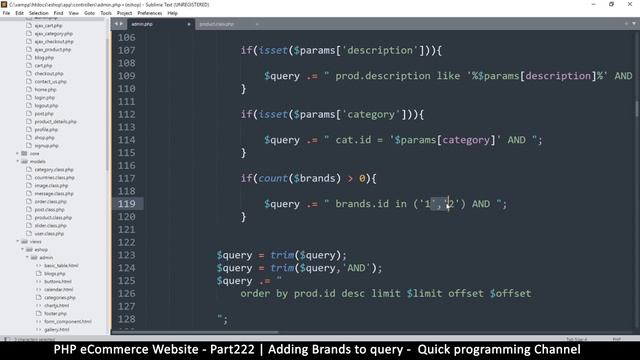Select the core folder icon
640x360 pixels.
pos(24,153)
